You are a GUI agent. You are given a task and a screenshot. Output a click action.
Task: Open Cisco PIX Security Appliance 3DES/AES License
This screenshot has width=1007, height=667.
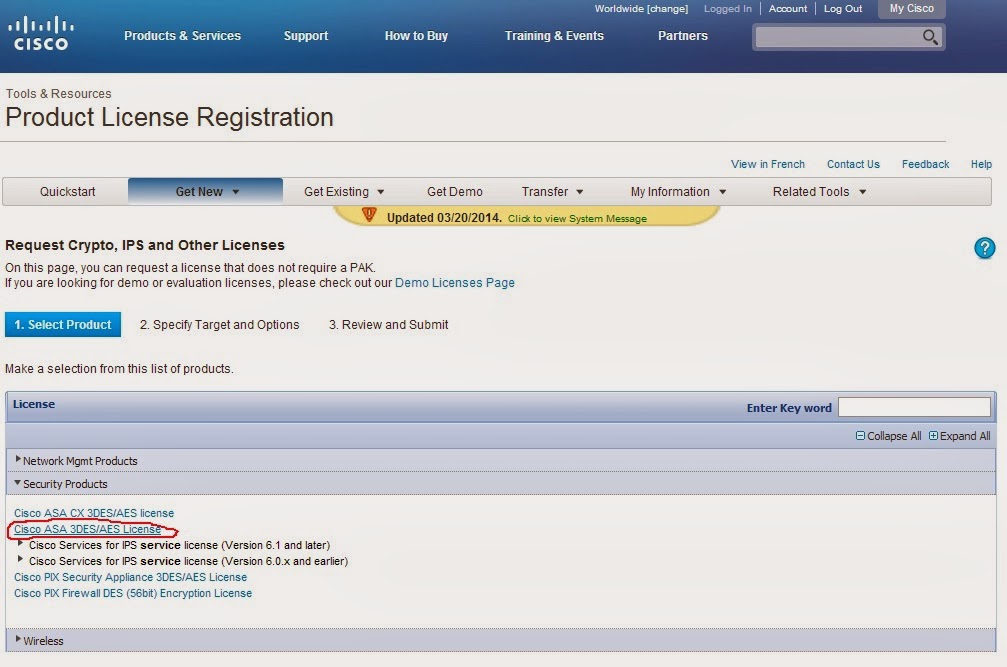point(130,577)
